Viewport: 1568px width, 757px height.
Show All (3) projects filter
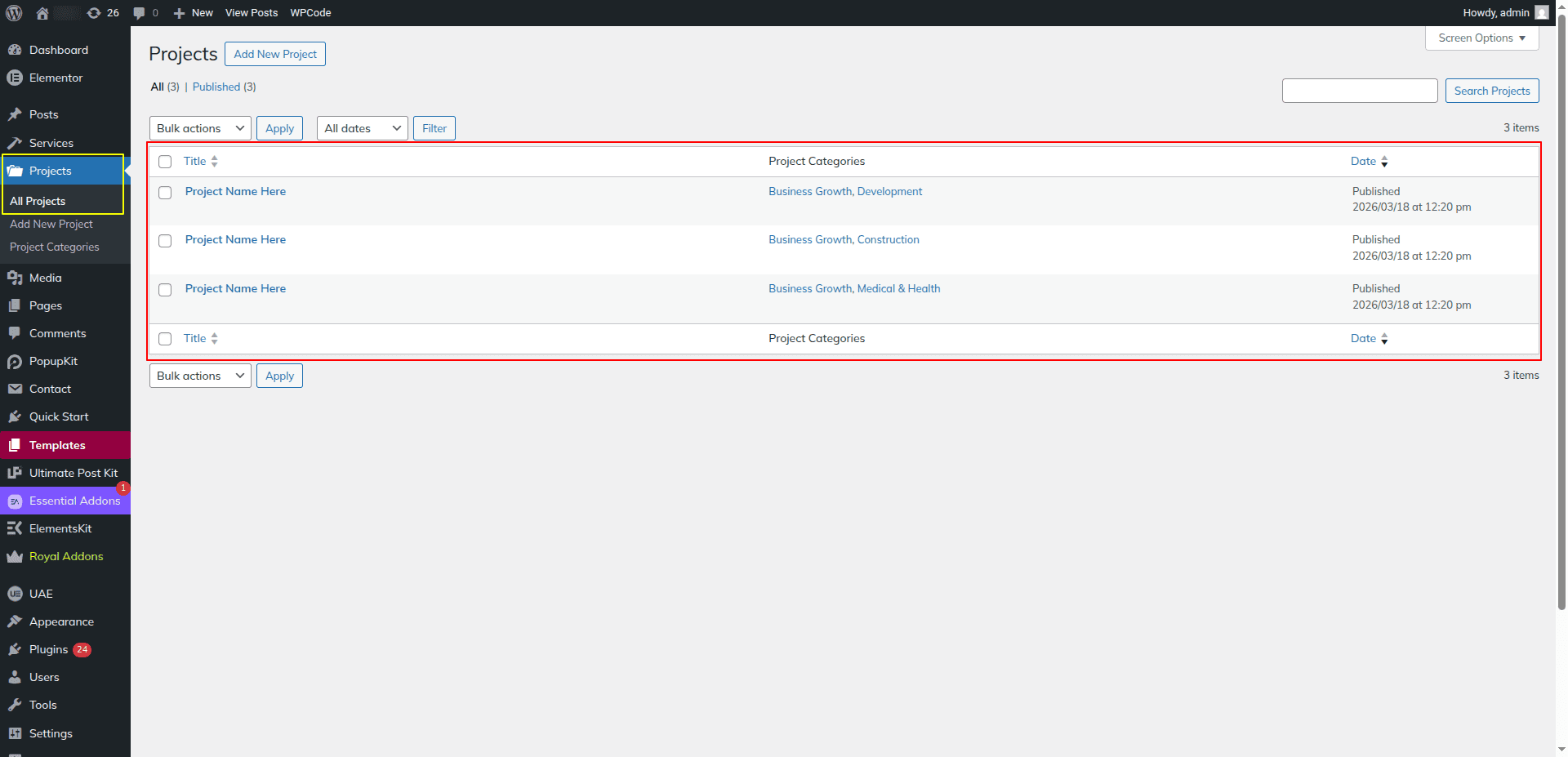coord(165,87)
